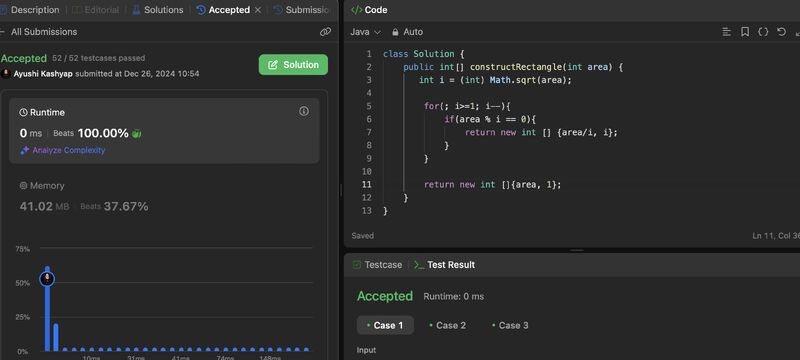Click the curly braces icon
Viewport: 800px width, 360px height.
pyautogui.click(x=763, y=32)
